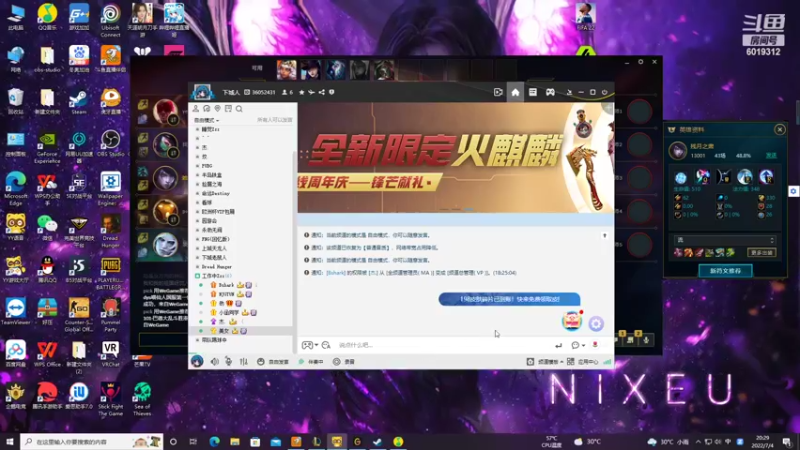Click the Windows Start button

[10, 441]
